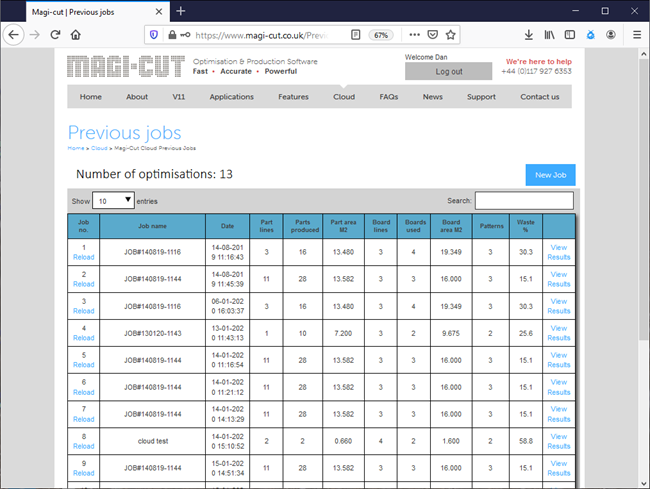650x489 pixels.
Task: Open the downloads arrow icon
Action: (529, 34)
